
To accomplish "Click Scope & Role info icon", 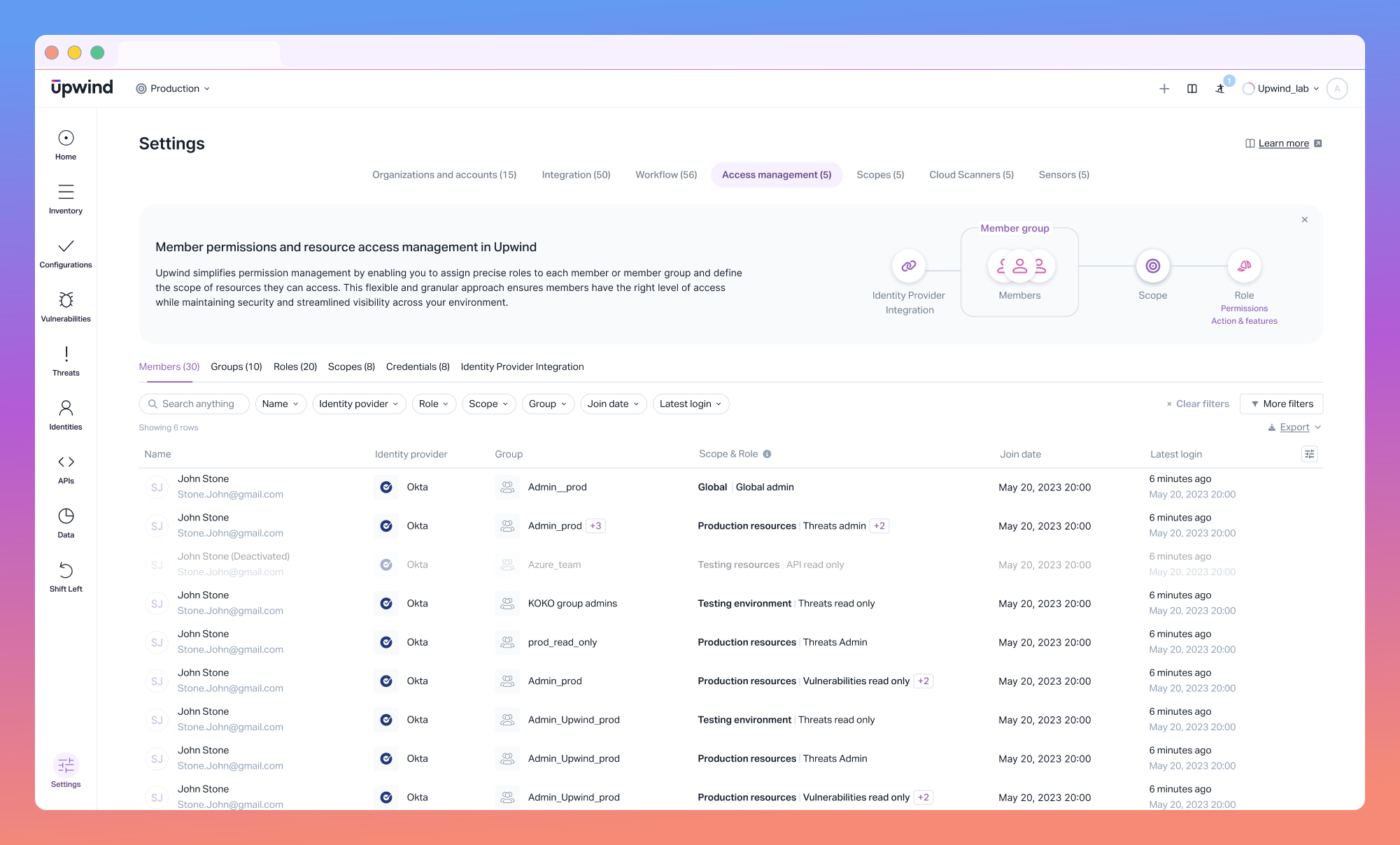I will pos(767,454).
